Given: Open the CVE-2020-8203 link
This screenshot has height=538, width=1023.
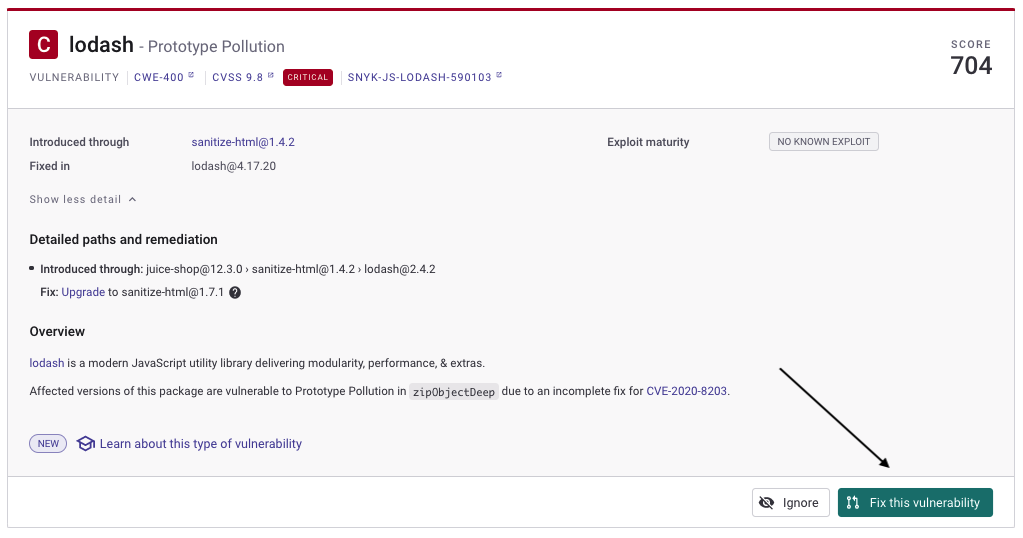Looking at the screenshot, I should coord(687,391).
